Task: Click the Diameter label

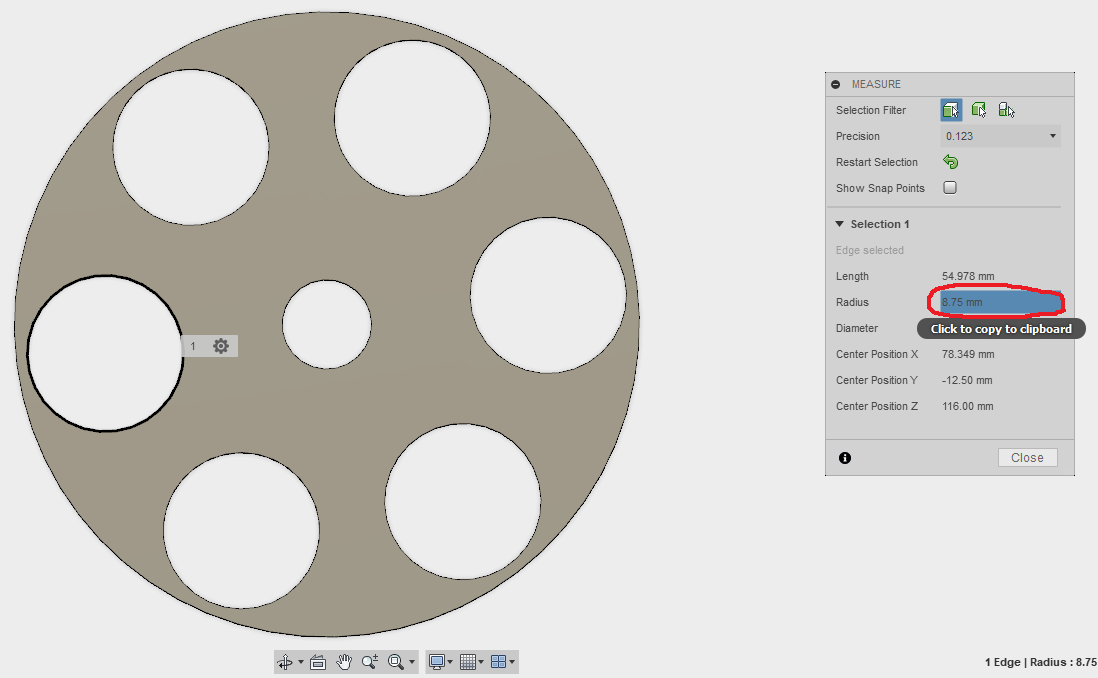Action: point(856,328)
